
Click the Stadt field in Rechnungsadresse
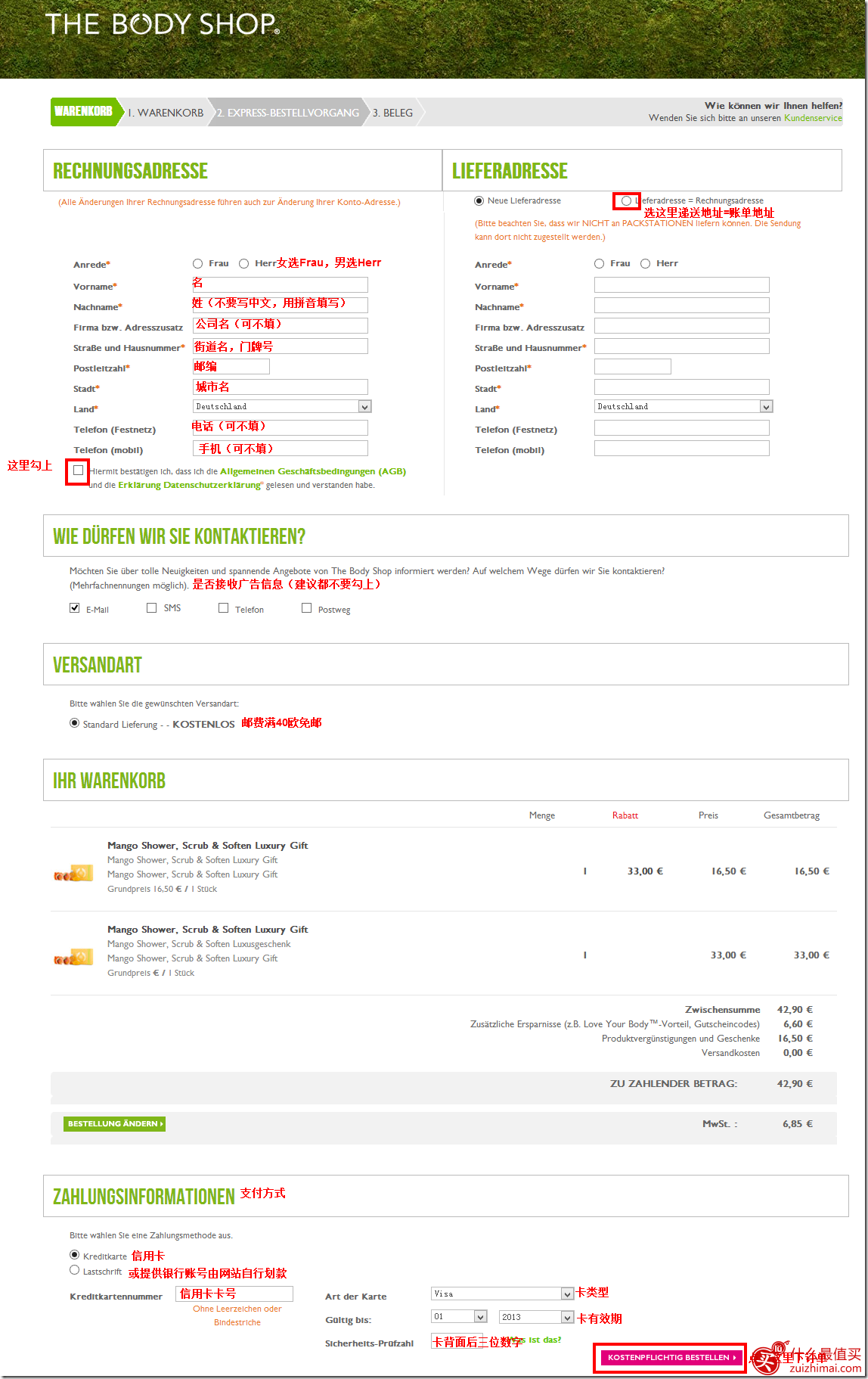pyautogui.click(x=281, y=387)
